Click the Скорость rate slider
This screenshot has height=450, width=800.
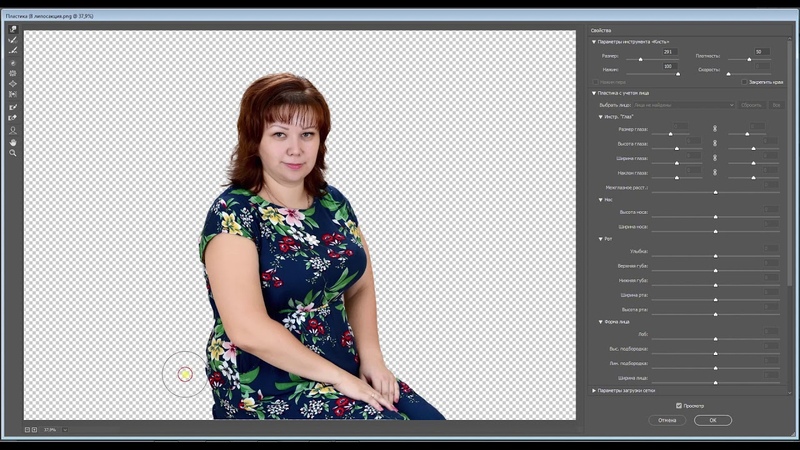749,74
